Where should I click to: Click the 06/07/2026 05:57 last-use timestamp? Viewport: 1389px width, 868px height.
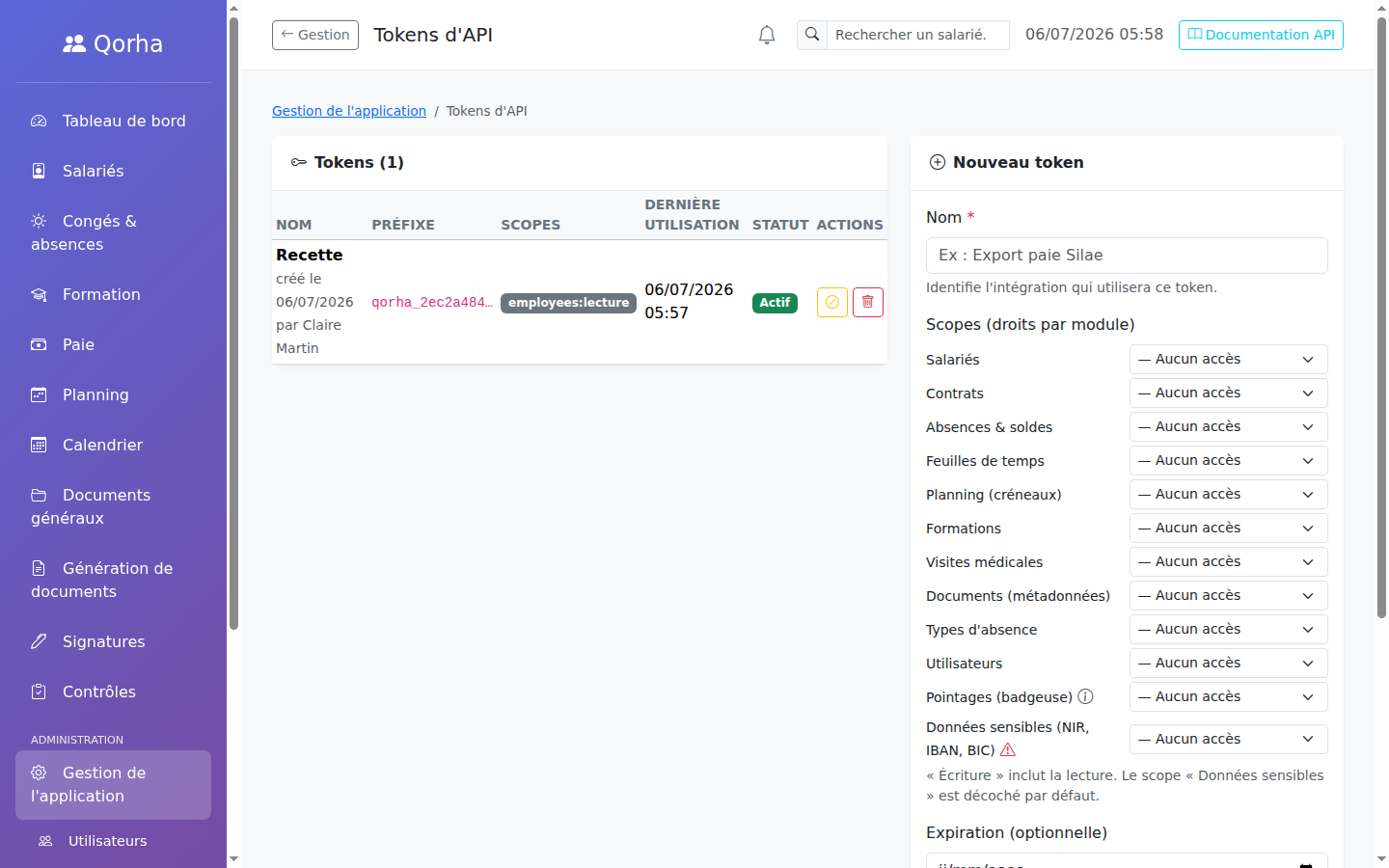[x=689, y=301]
